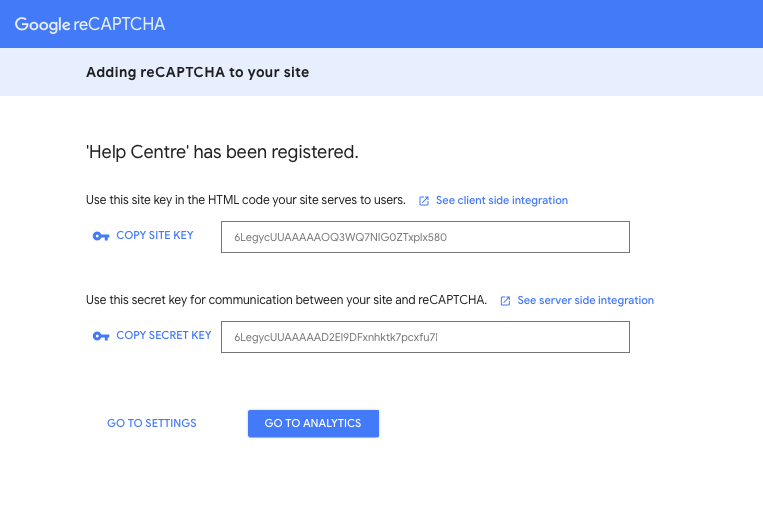This screenshot has width=763, height=507.
Task: Focus the site key text field
Action: 425,237
